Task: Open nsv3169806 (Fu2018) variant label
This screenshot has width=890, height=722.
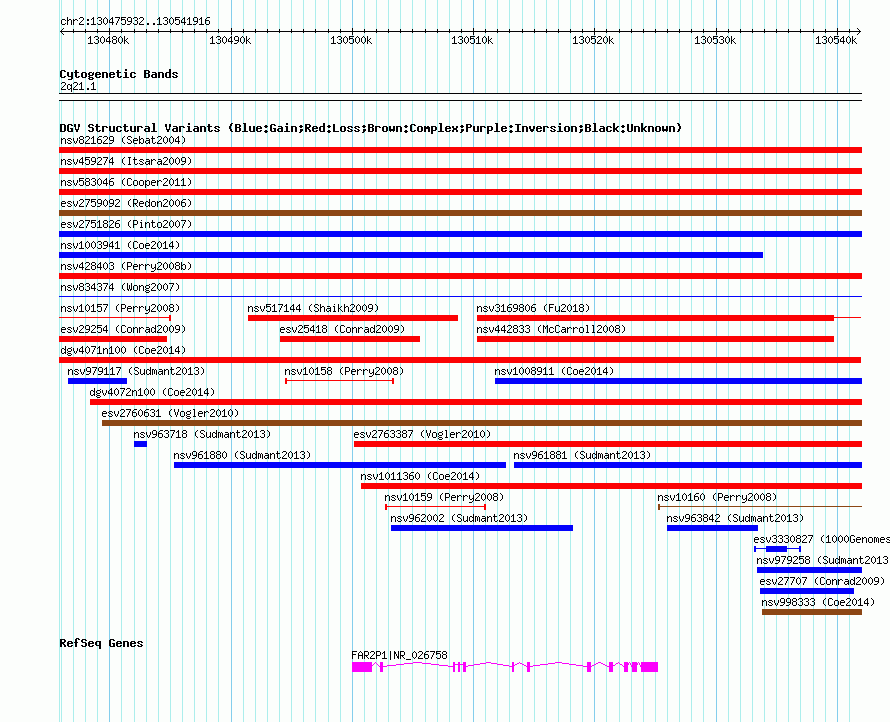Action: click(x=533, y=308)
